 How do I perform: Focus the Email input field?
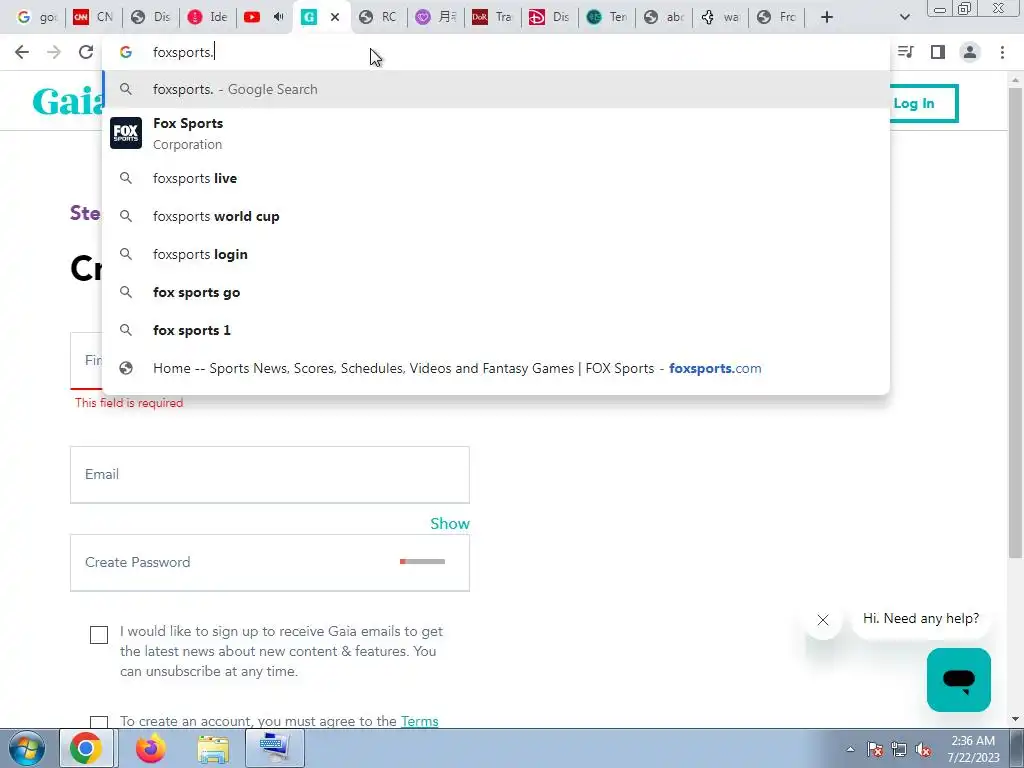(x=270, y=475)
